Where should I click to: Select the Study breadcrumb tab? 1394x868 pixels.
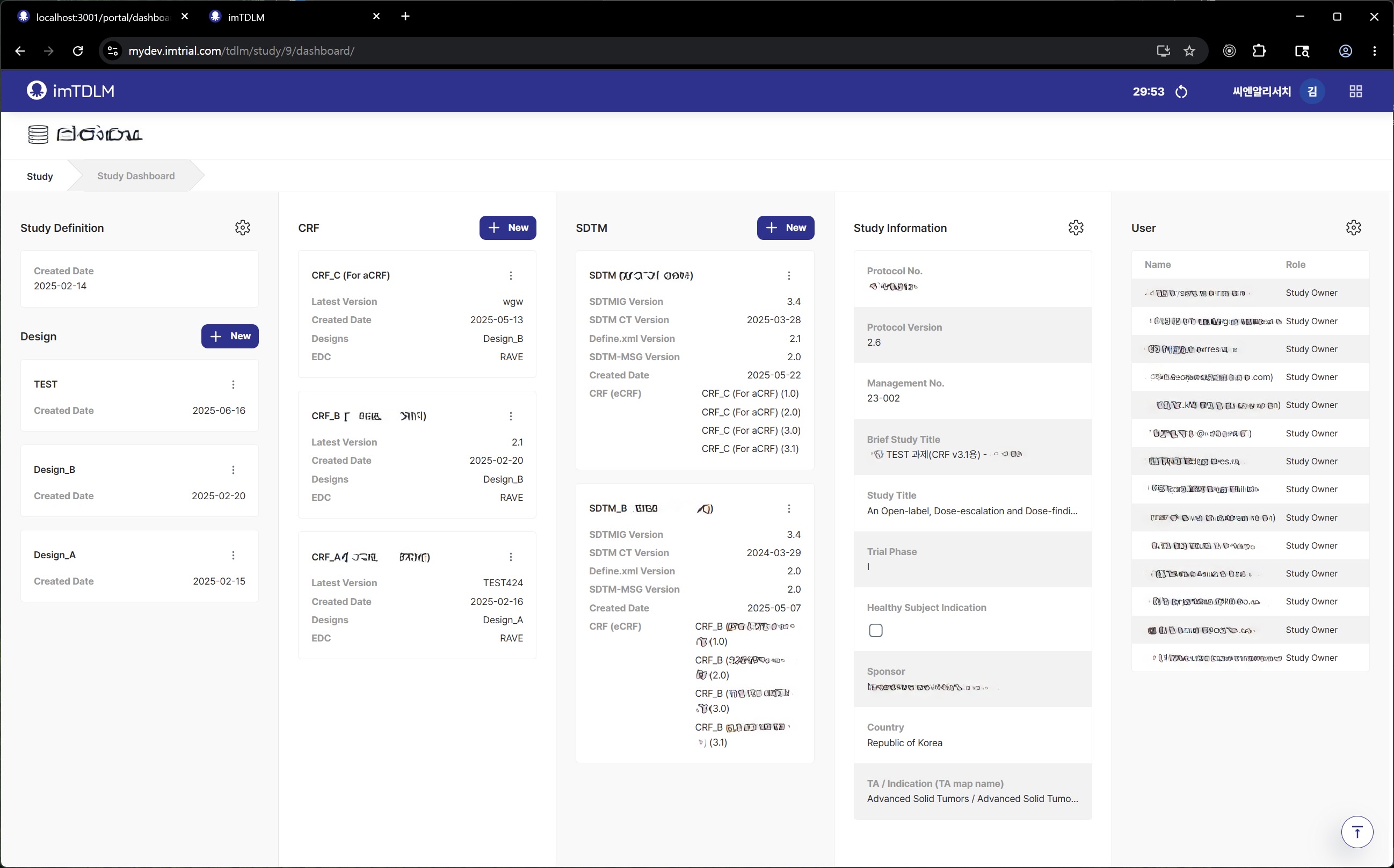pos(40,176)
